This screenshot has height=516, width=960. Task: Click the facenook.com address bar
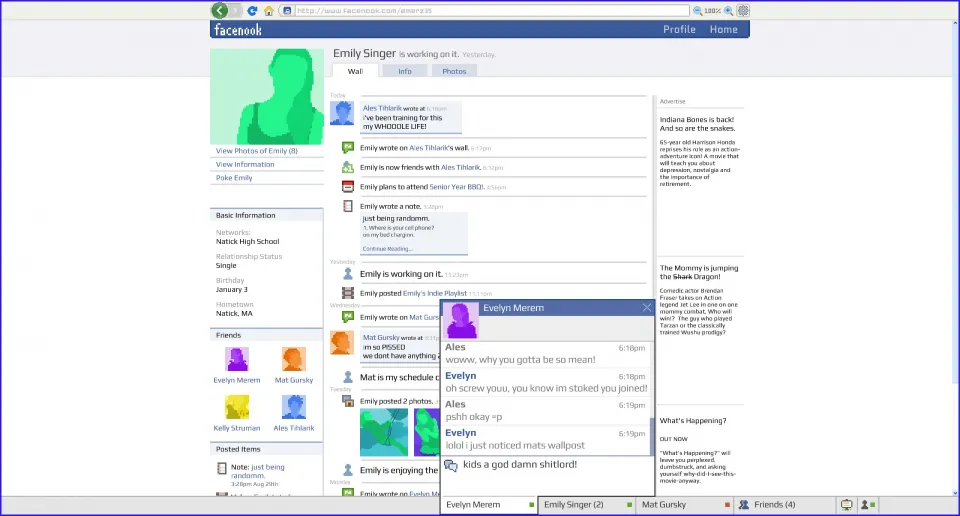492,10
